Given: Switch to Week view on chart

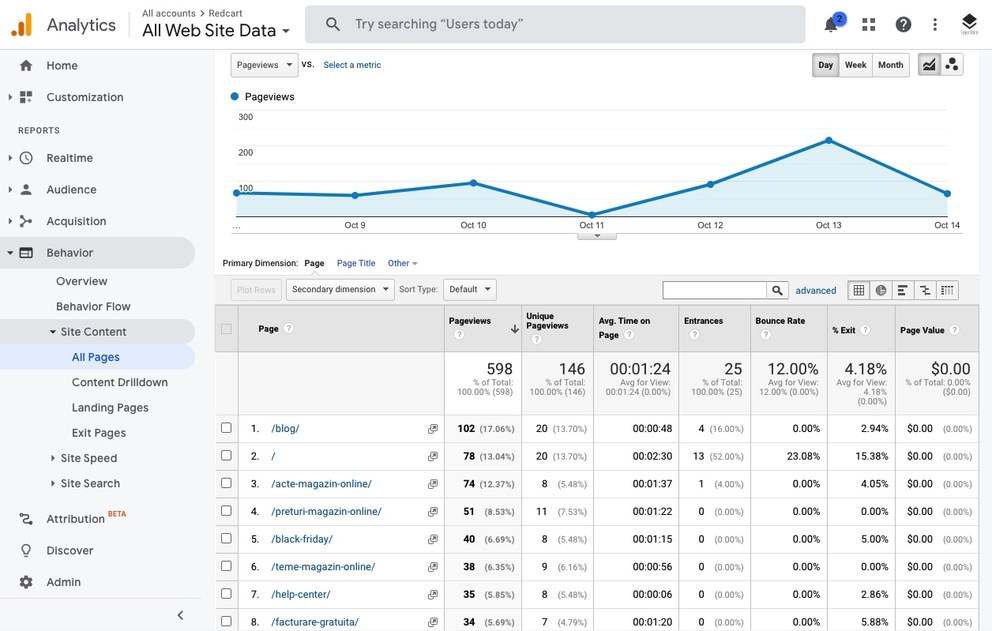Looking at the screenshot, I should click(855, 65).
